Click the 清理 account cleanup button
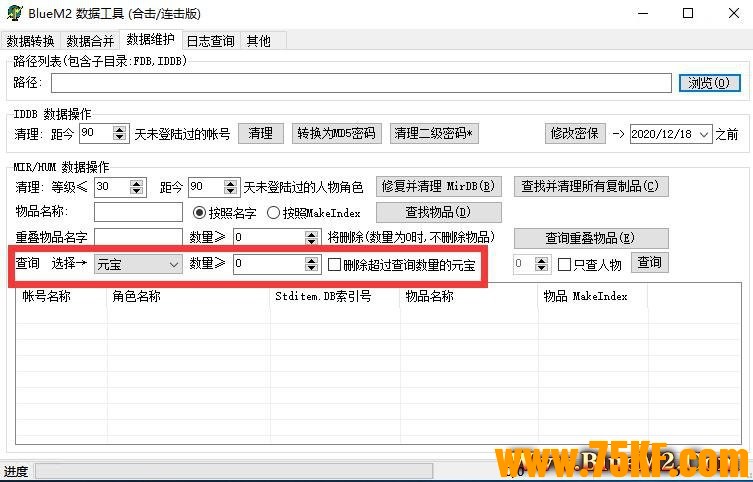 260,133
